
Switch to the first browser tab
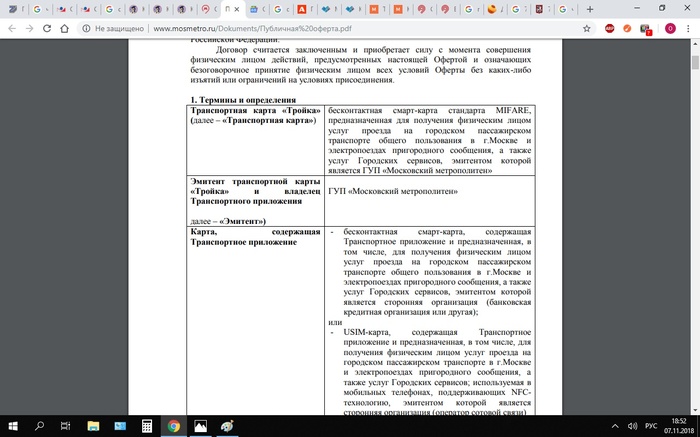(x=10, y=8)
